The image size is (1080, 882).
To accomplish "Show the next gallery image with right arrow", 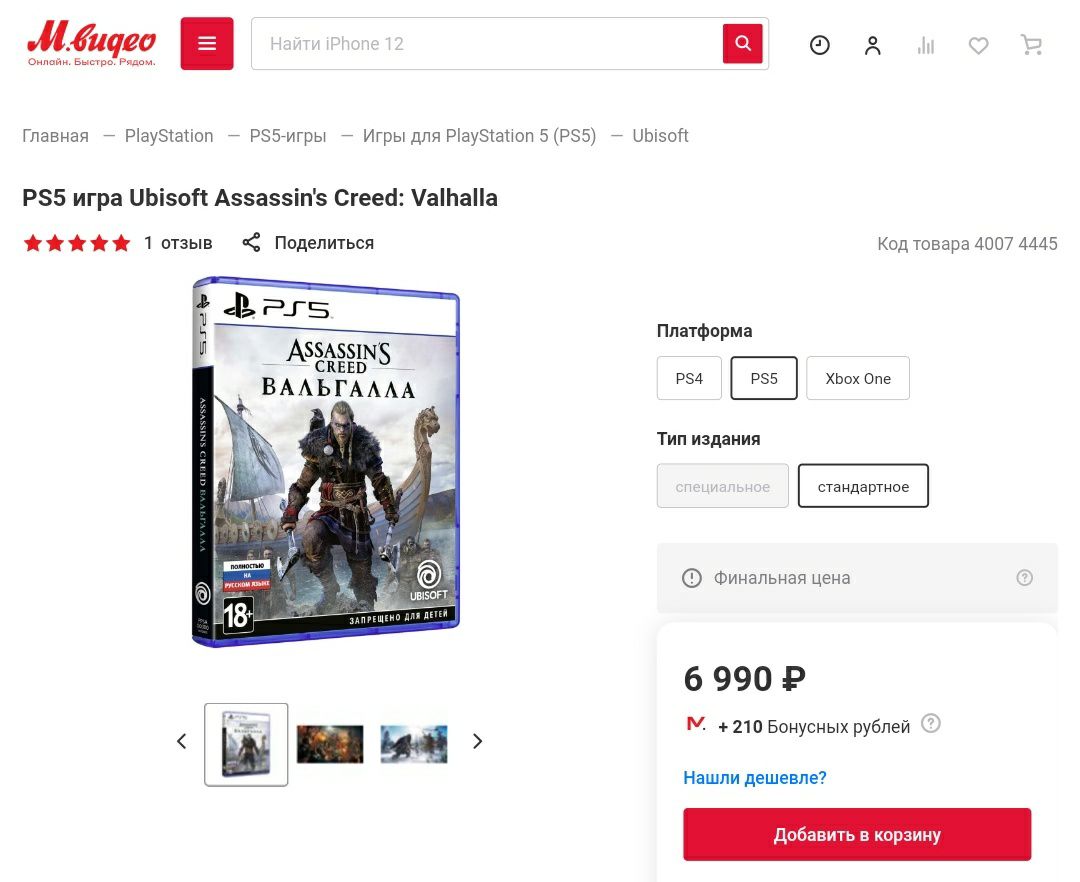I will [x=477, y=741].
